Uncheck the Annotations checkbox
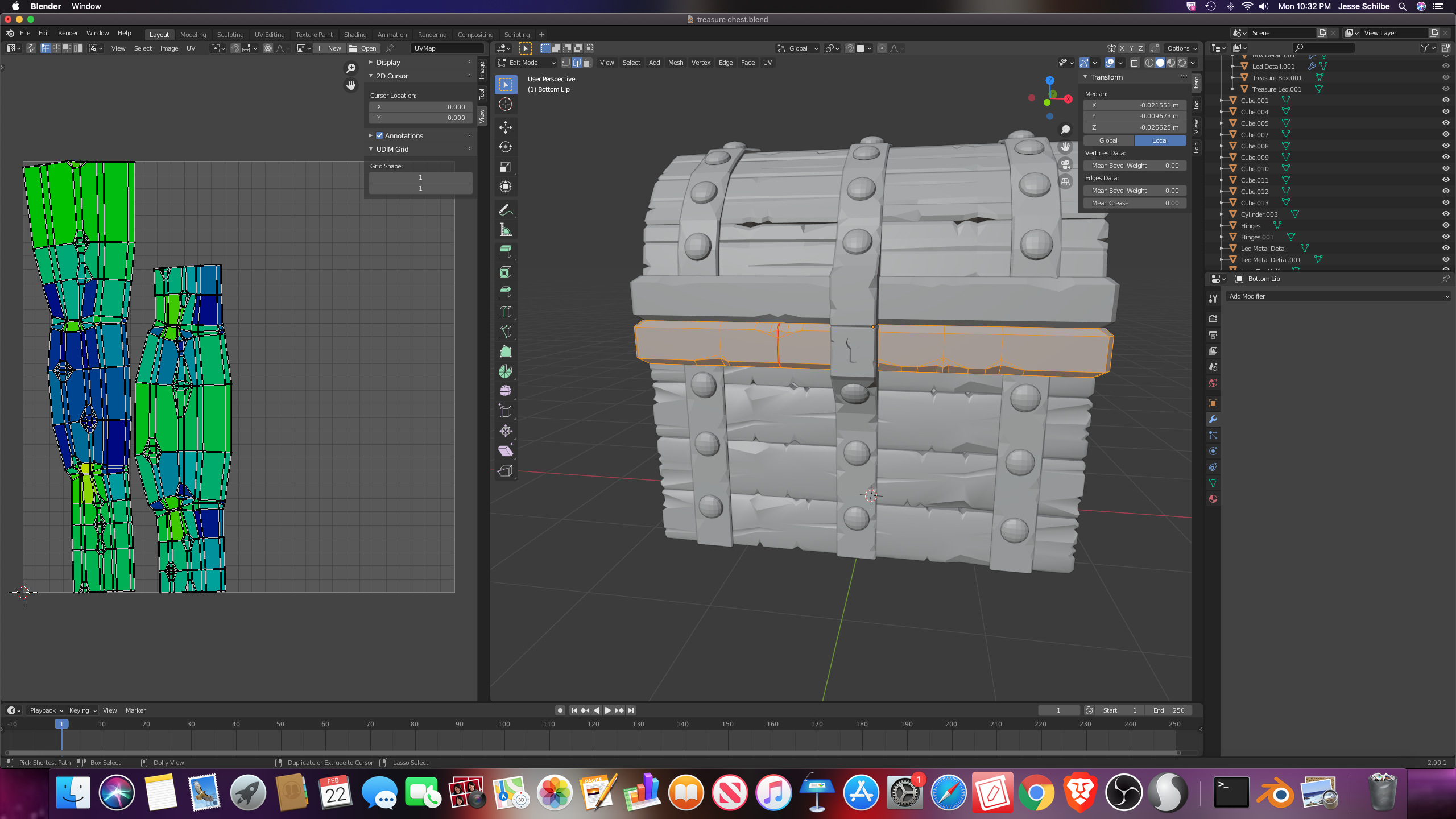This screenshot has height=819, width=1456. (x=379, y=135)
